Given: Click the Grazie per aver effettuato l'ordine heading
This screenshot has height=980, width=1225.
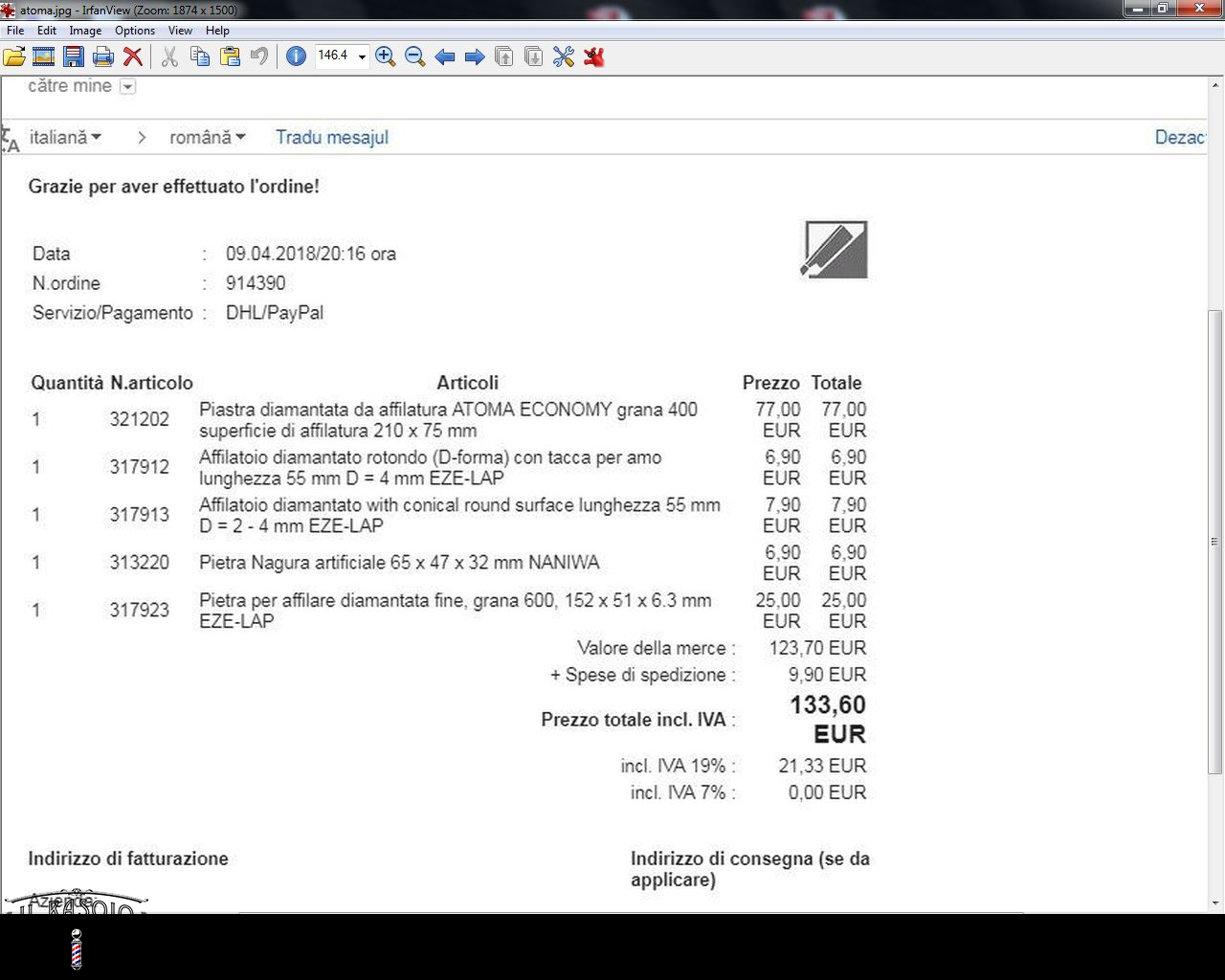Looking at the screenshot, I should coord(174,187).
